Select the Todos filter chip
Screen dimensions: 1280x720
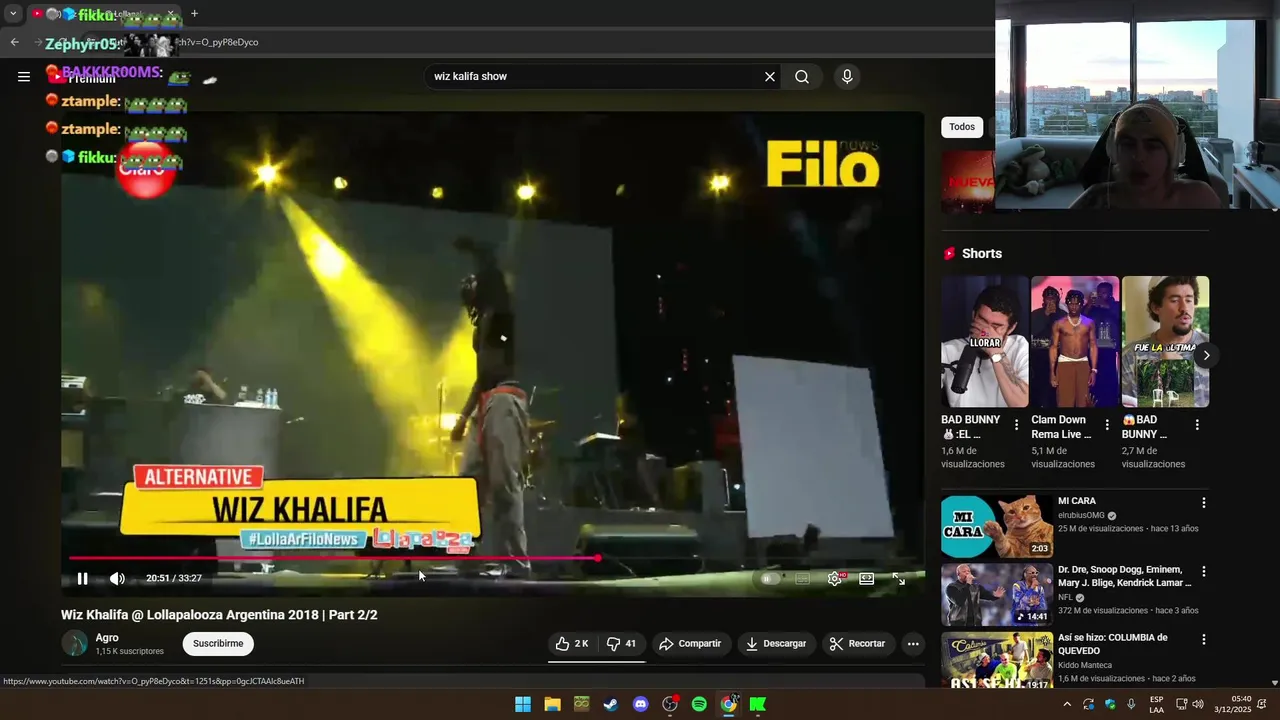pyautogui.click(x=962, y=127)
